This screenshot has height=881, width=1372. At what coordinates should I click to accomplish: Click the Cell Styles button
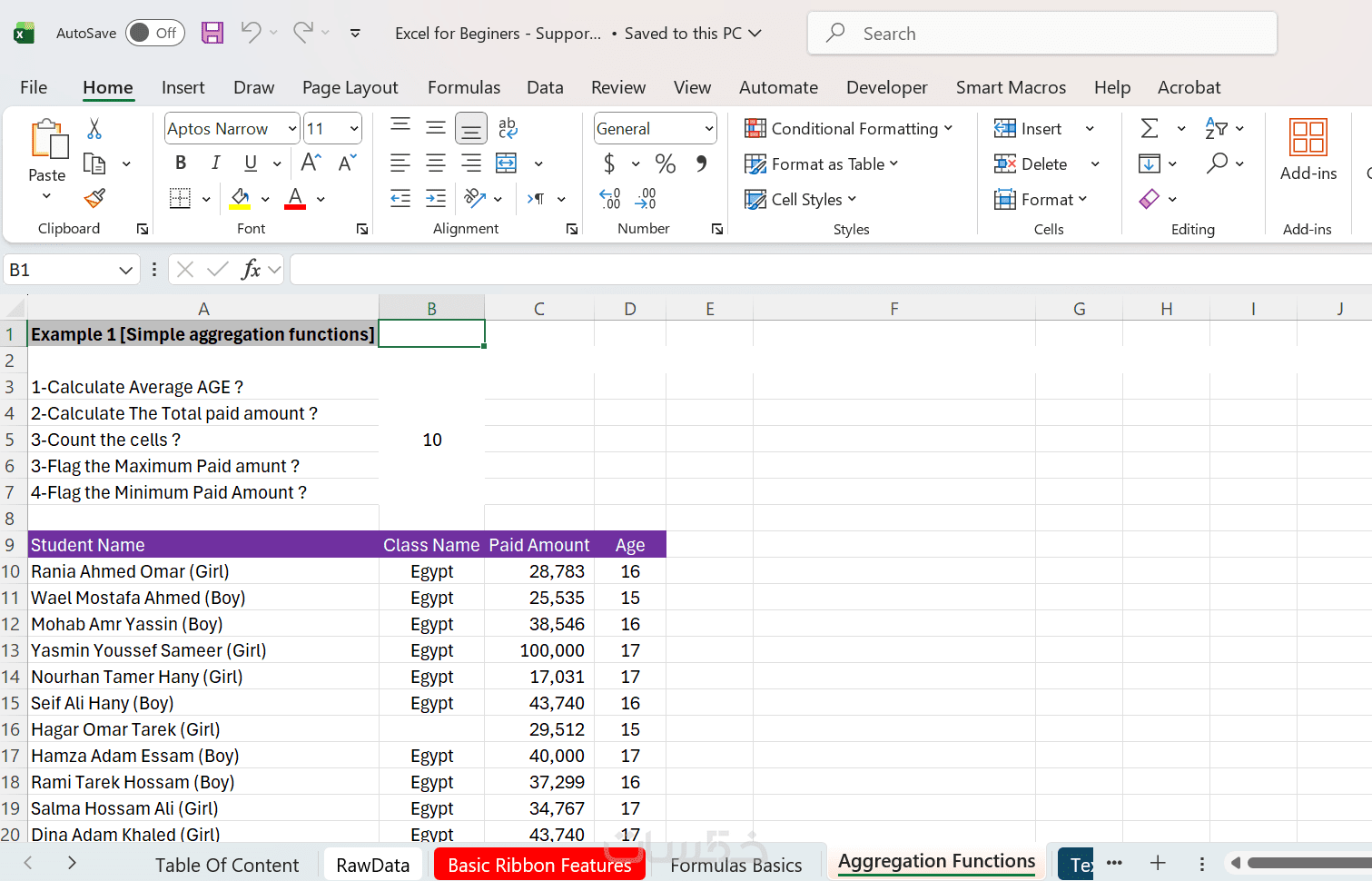(x=801, y=200)
